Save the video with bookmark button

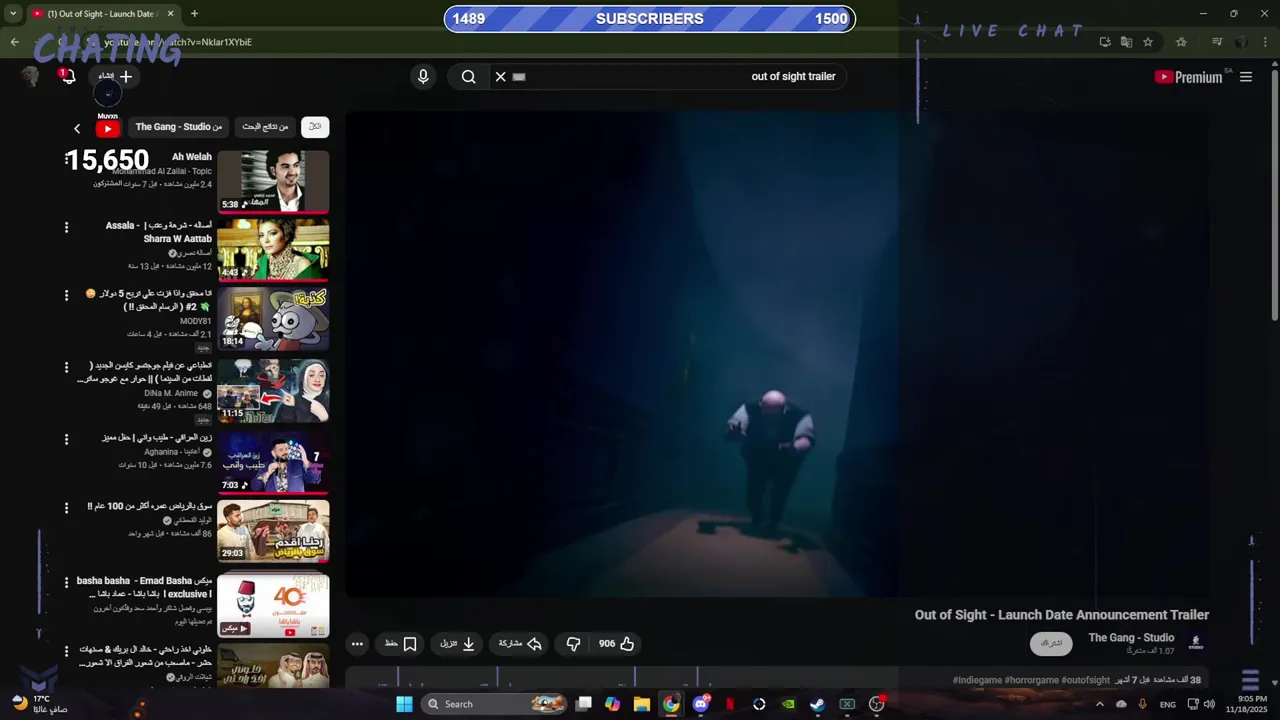(x=402, y=644)
